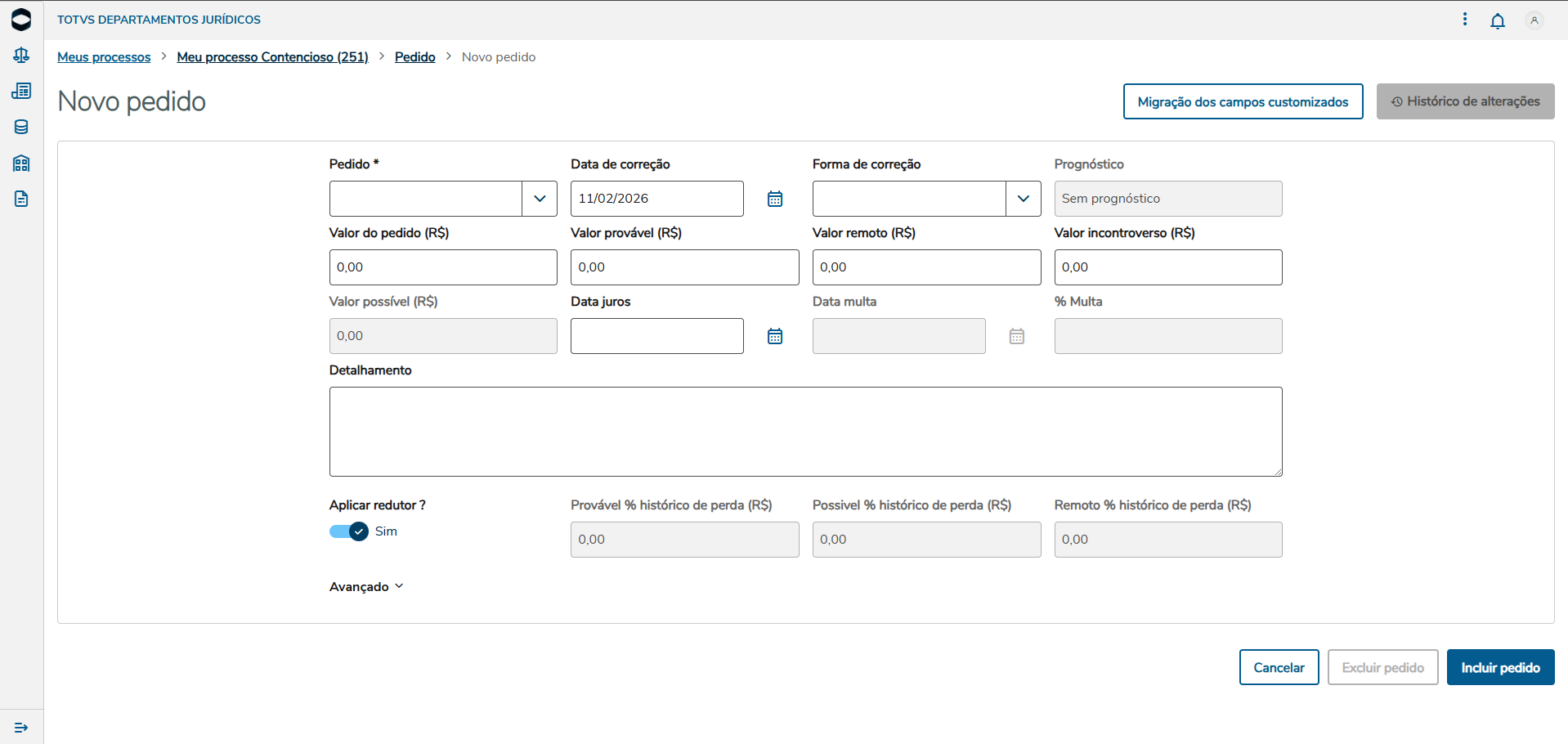Open the Data de correção calendar picker
The width and height of the screenshot is (1568, 744).
[775, 199]
